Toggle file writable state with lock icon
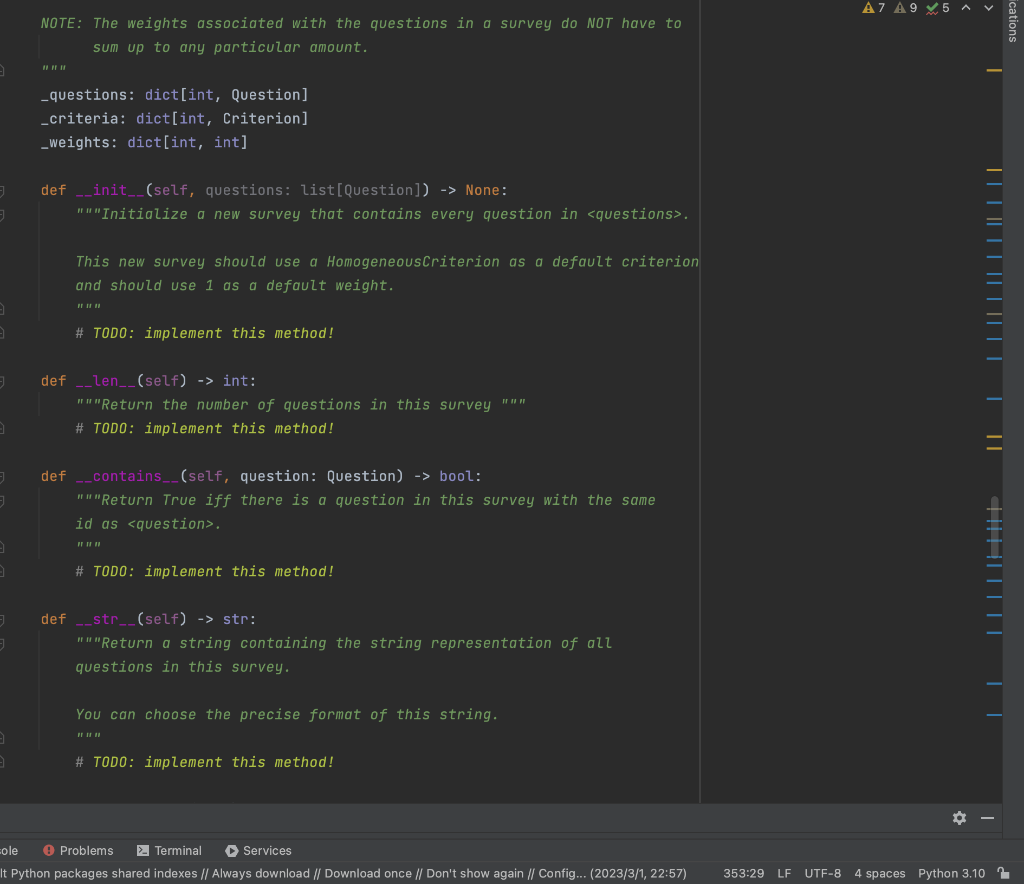The width and height of the screenshot is (1024, 884). [x=1003, y=872]
